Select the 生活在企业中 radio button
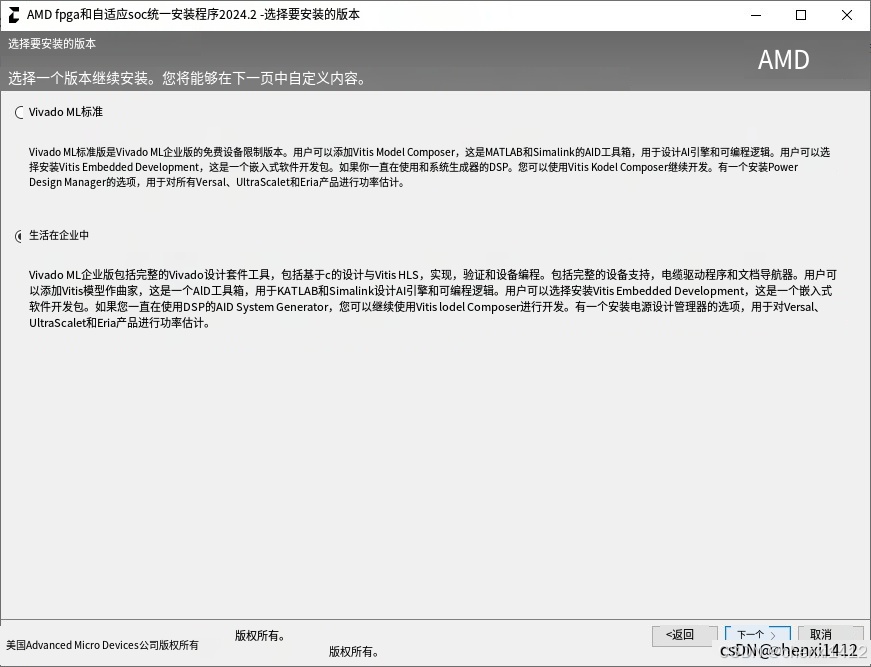Image resolution: width=871 pixels, height=667 pixels. (x=19, y=237)
